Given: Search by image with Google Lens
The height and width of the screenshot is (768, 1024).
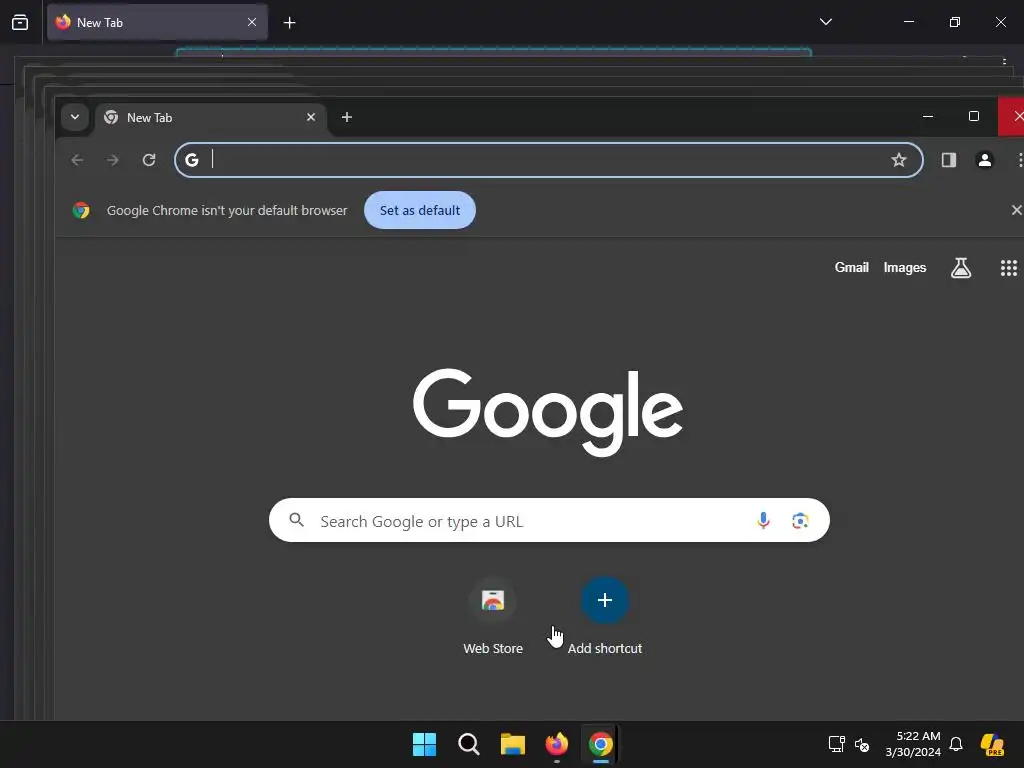Looking at the screenshot, I should [800, 520].
